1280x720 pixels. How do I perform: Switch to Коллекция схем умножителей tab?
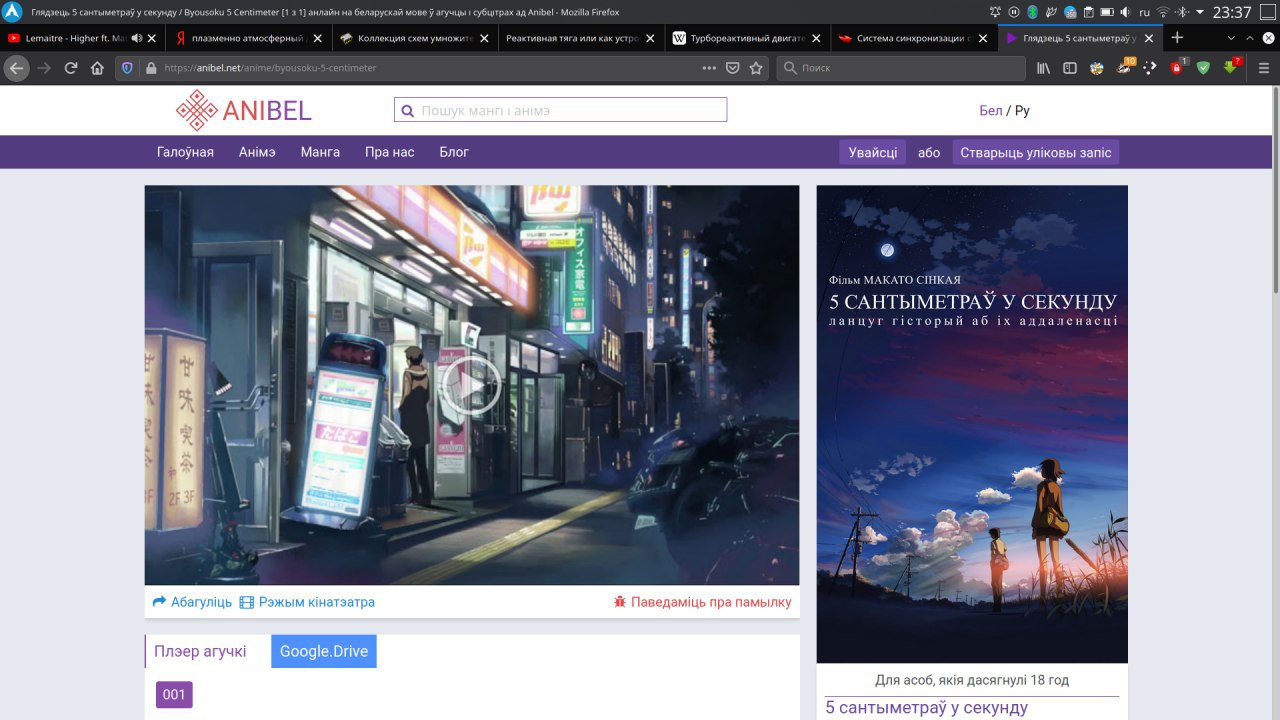(x=412, y=38)
